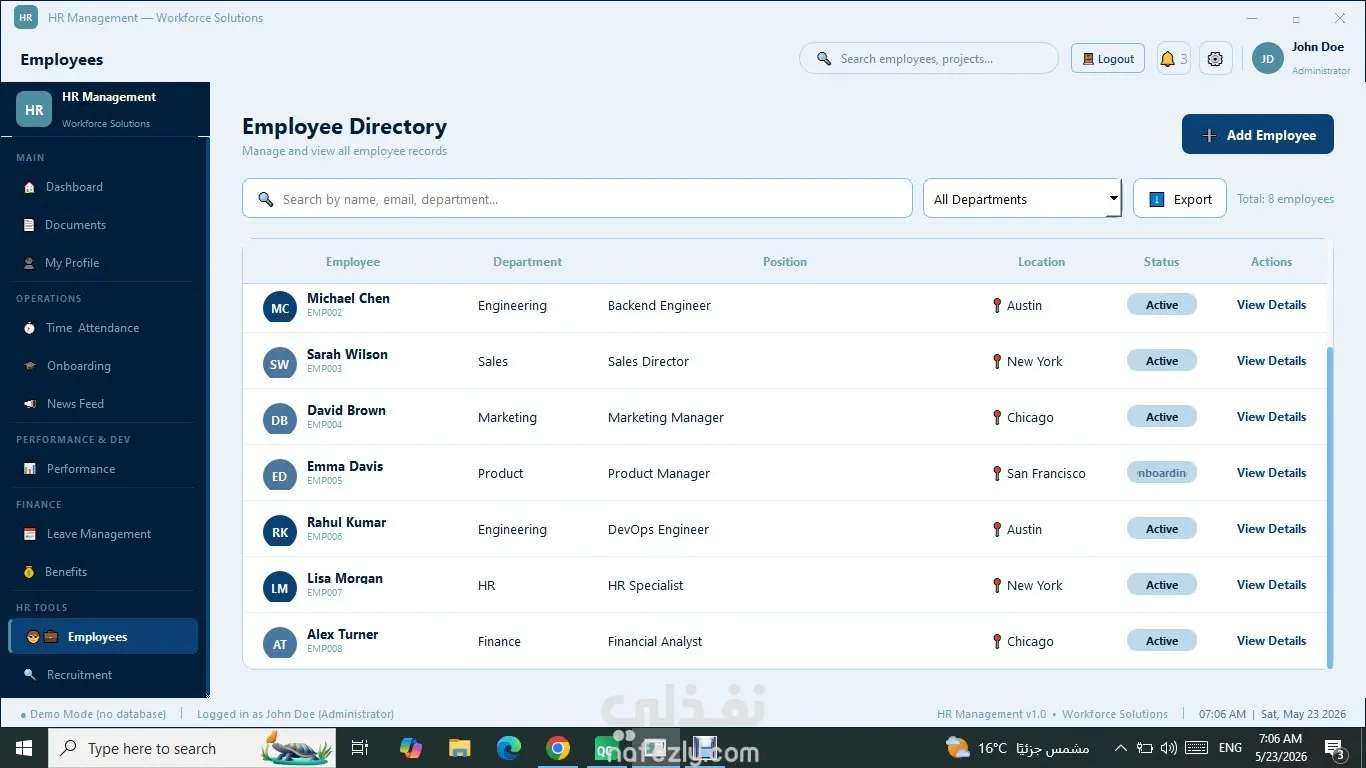1366x768 pixels.
Task: Click Emma Davis's ED avatar
Action: [x=280, y=476]
